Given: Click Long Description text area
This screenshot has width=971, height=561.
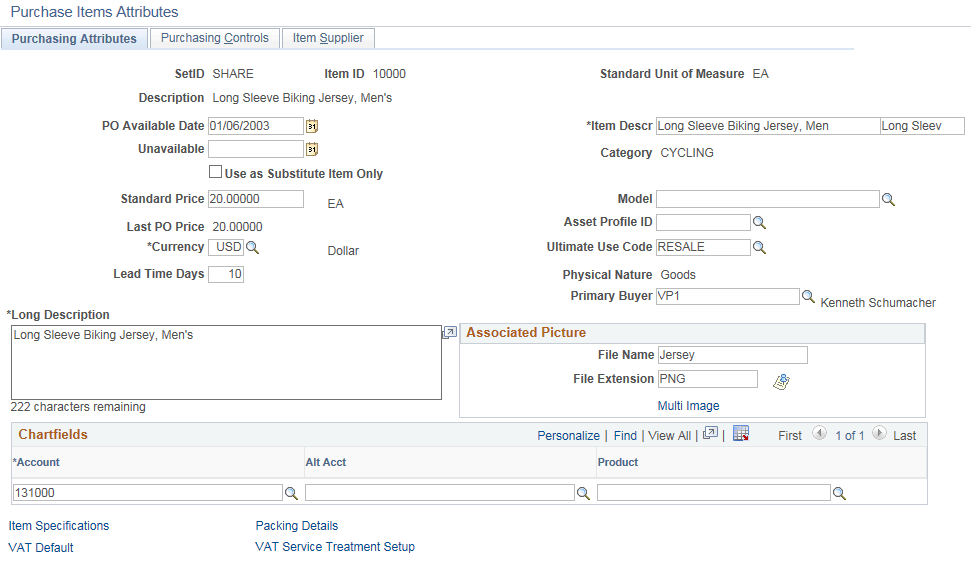Looking at the screenshot, I should [226, 362].
